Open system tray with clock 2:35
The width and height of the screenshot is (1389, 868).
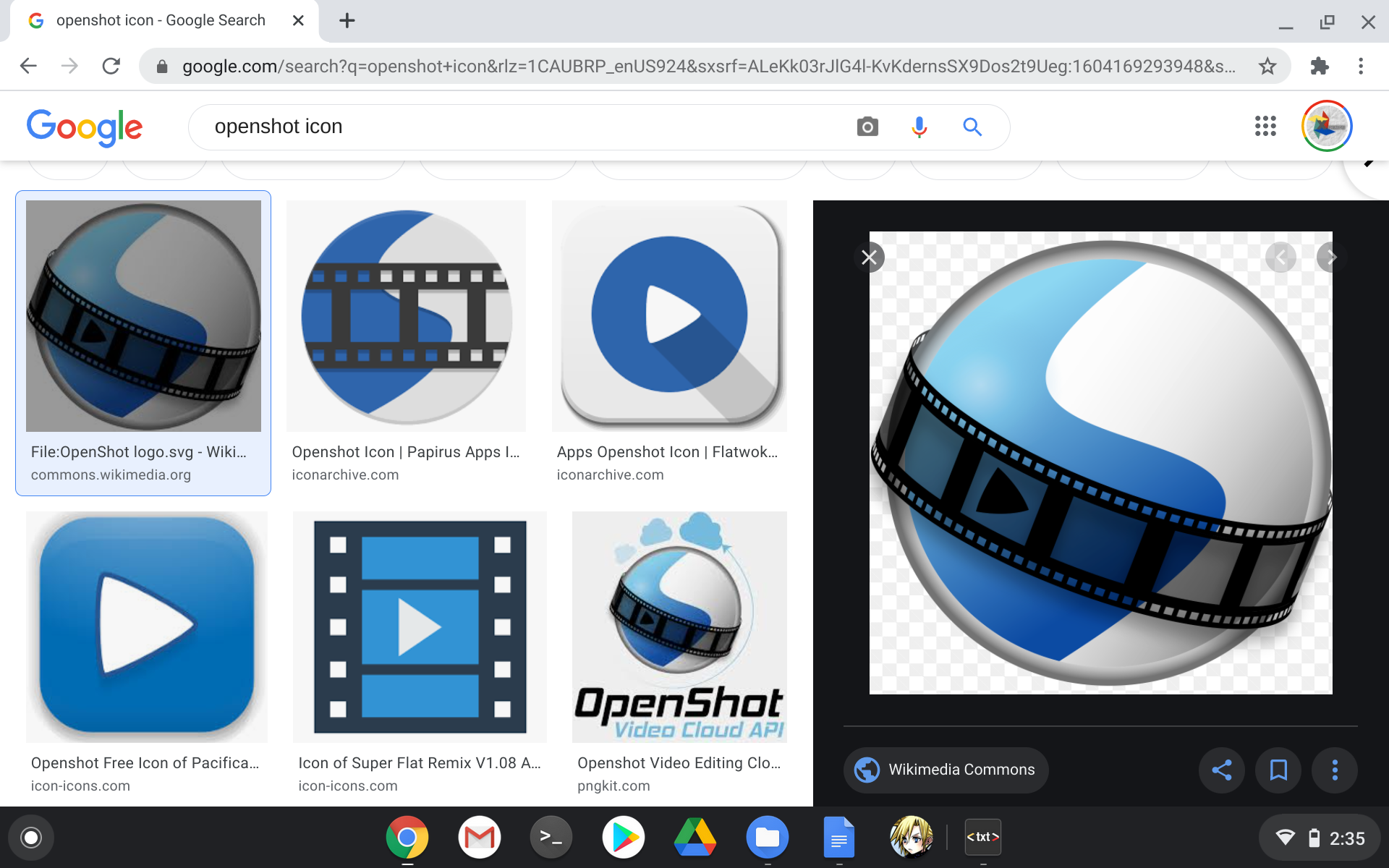(1320, 838)
